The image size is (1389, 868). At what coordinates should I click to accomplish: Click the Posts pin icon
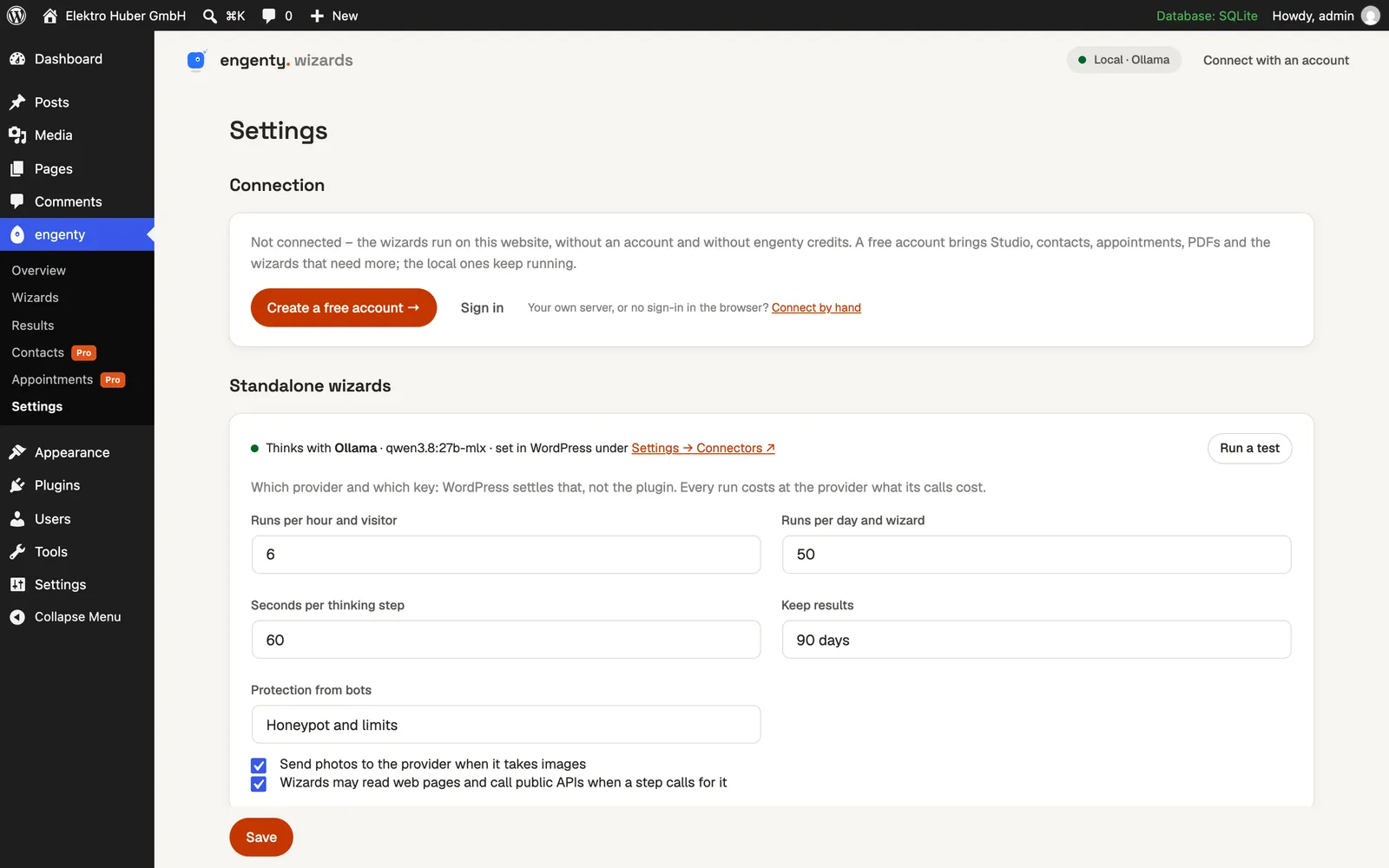click(17, 102)
